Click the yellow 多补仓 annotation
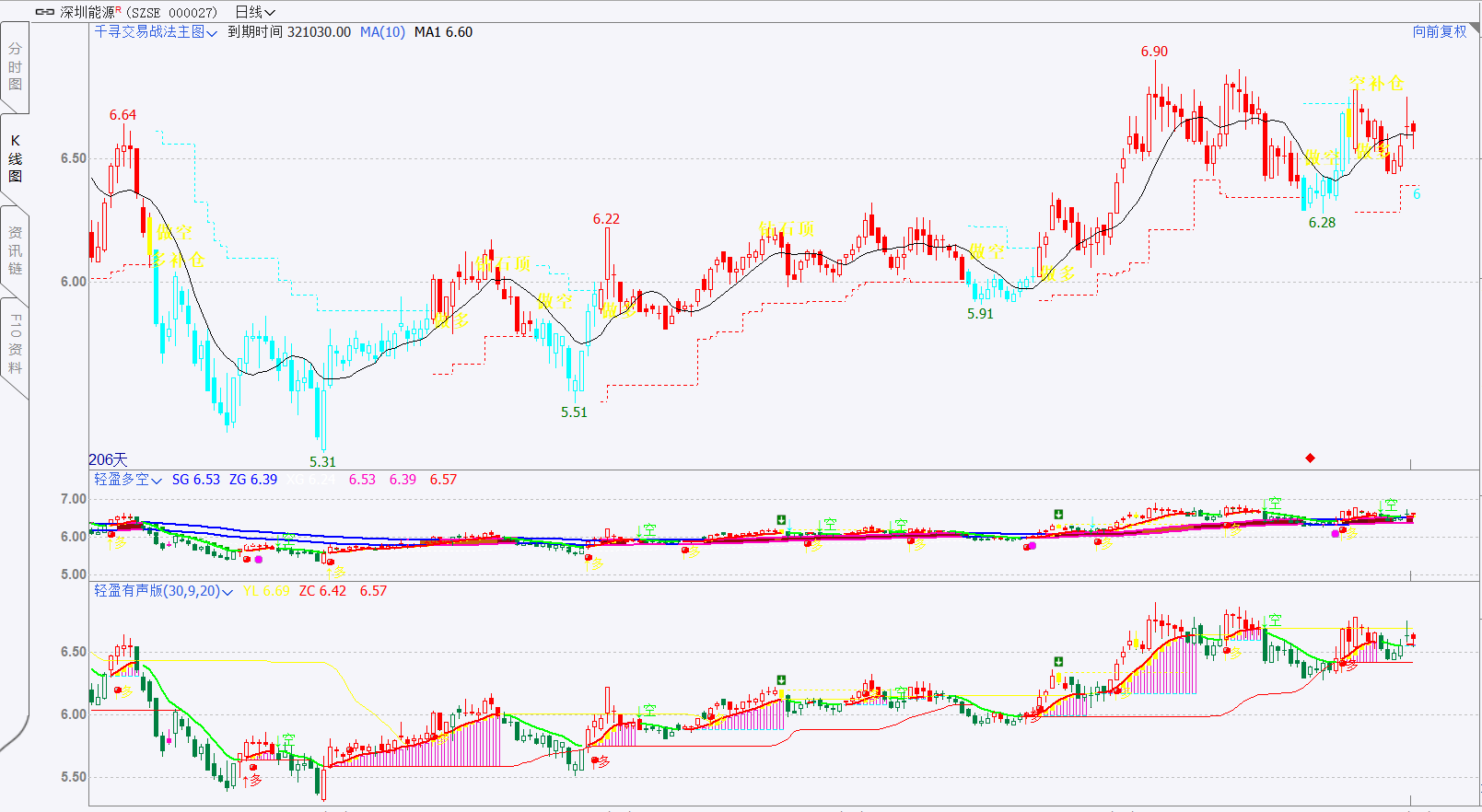Screen dimensions: 1482x812 (178, 260)
